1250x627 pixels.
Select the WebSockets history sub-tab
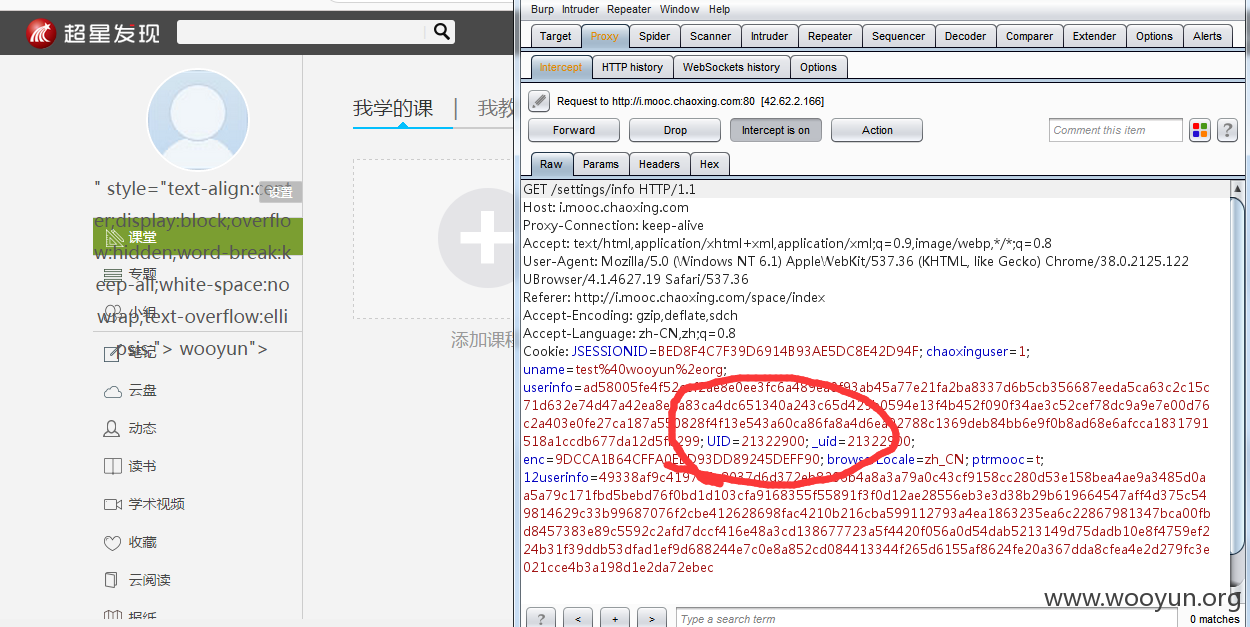[x=731, y=67]
